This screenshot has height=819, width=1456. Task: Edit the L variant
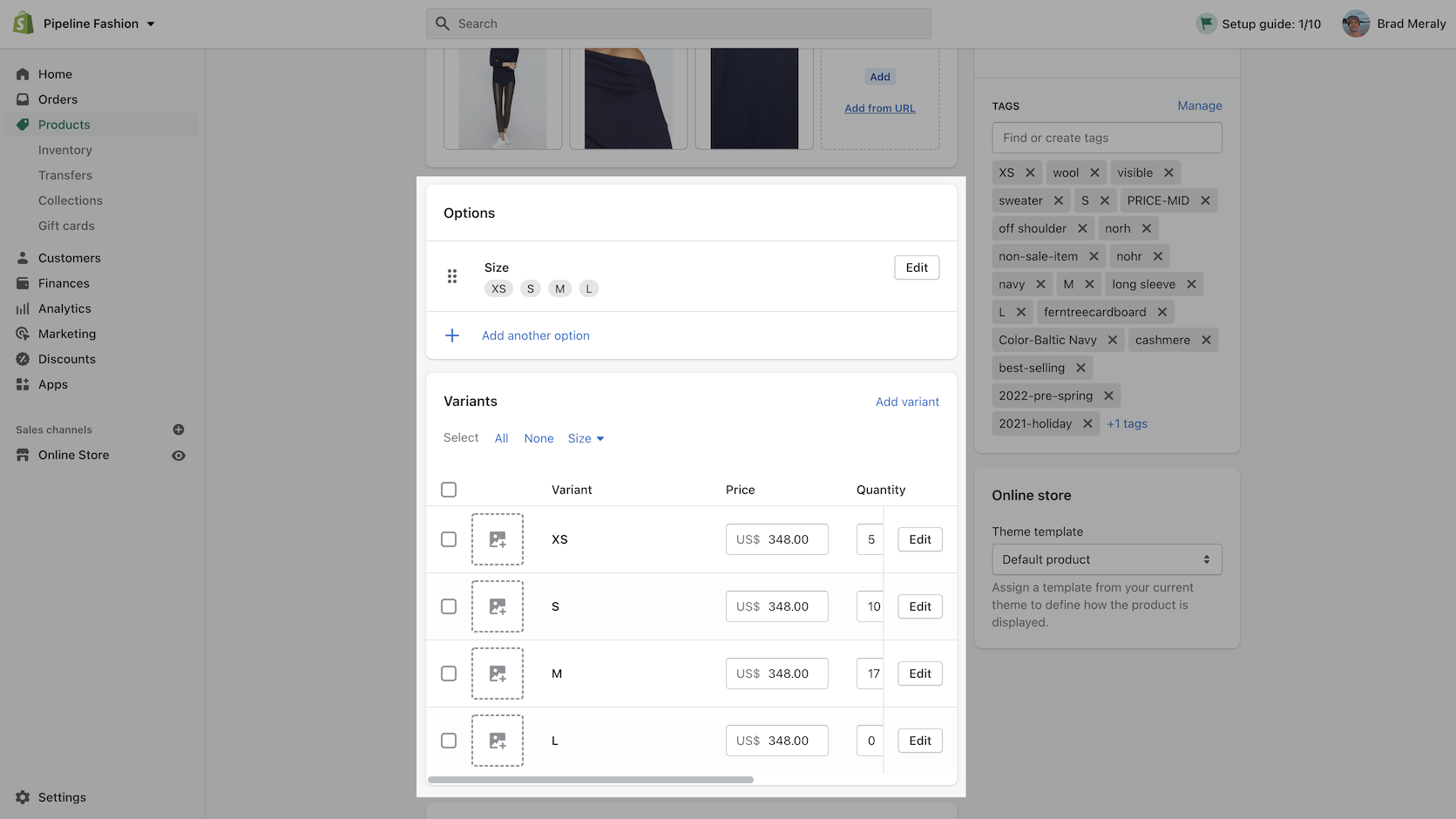(920, 741)
